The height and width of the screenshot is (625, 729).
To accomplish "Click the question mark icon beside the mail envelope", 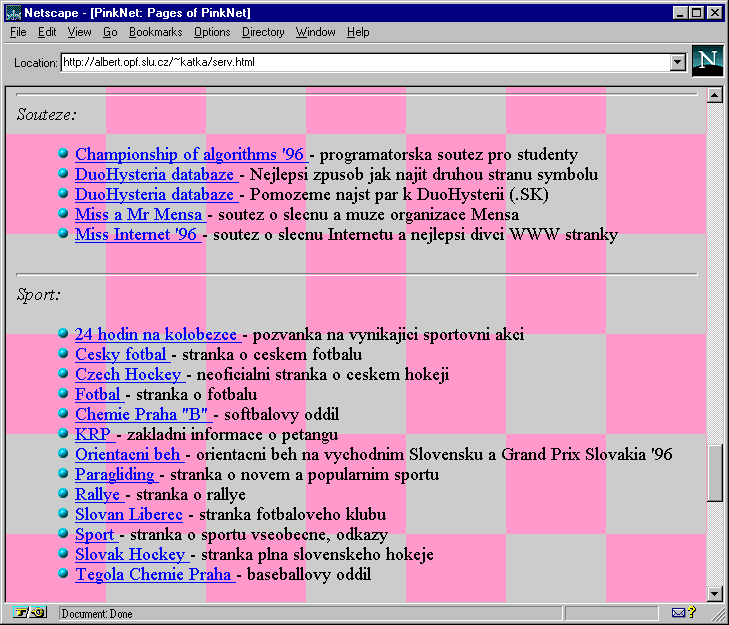I will coord(692,612).
